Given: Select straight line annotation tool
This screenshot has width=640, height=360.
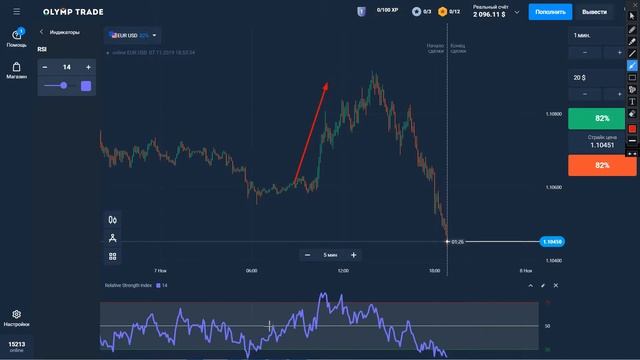Looking at the screenshot, I should pyautogui.click(x=632, y=53).
